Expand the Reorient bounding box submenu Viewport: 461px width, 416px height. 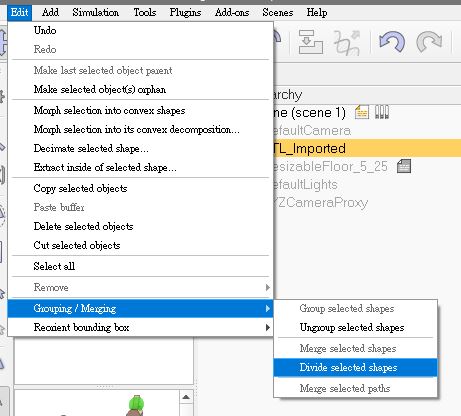(140, 327)
